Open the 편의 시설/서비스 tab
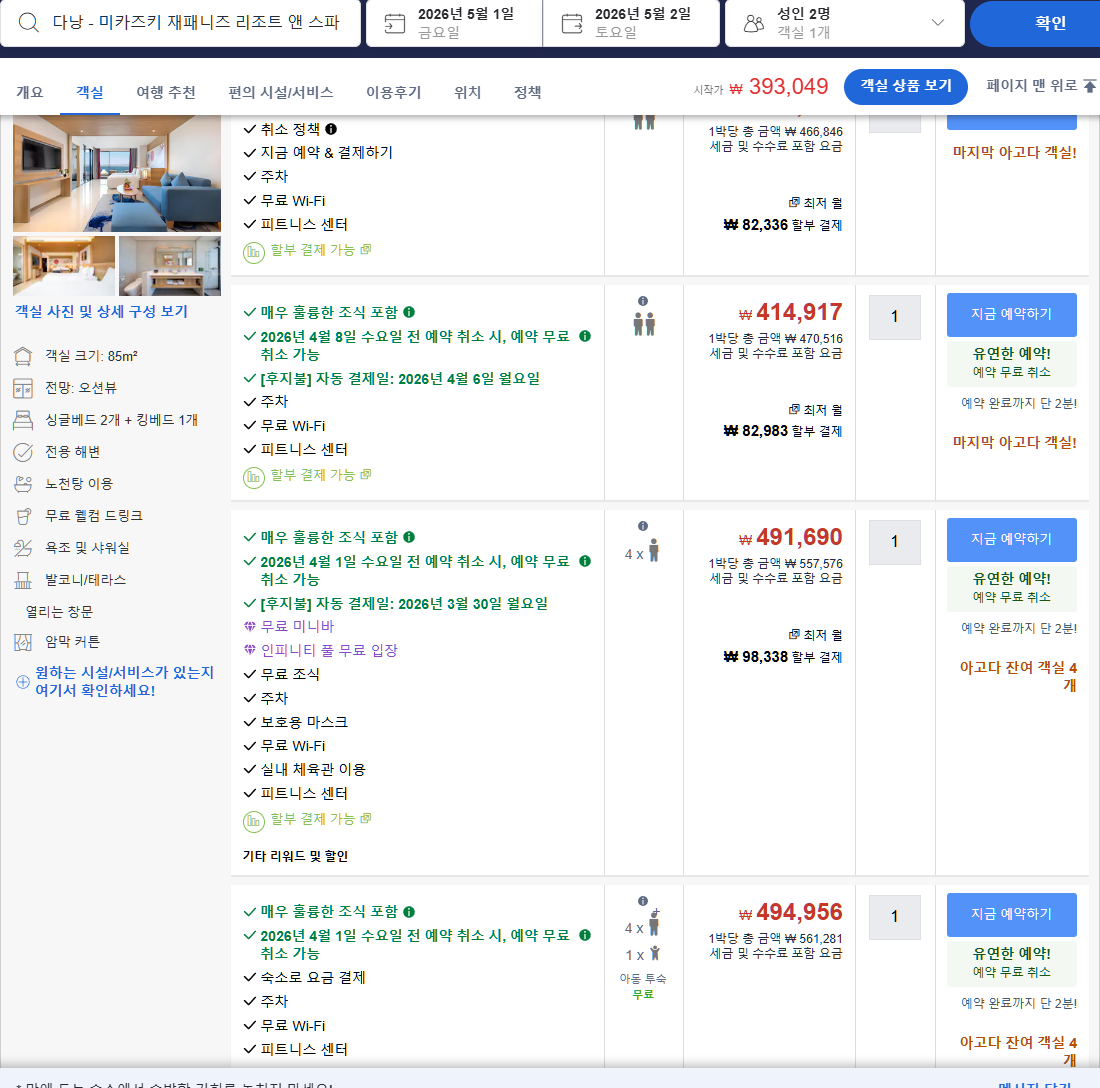 pos(281,92)
